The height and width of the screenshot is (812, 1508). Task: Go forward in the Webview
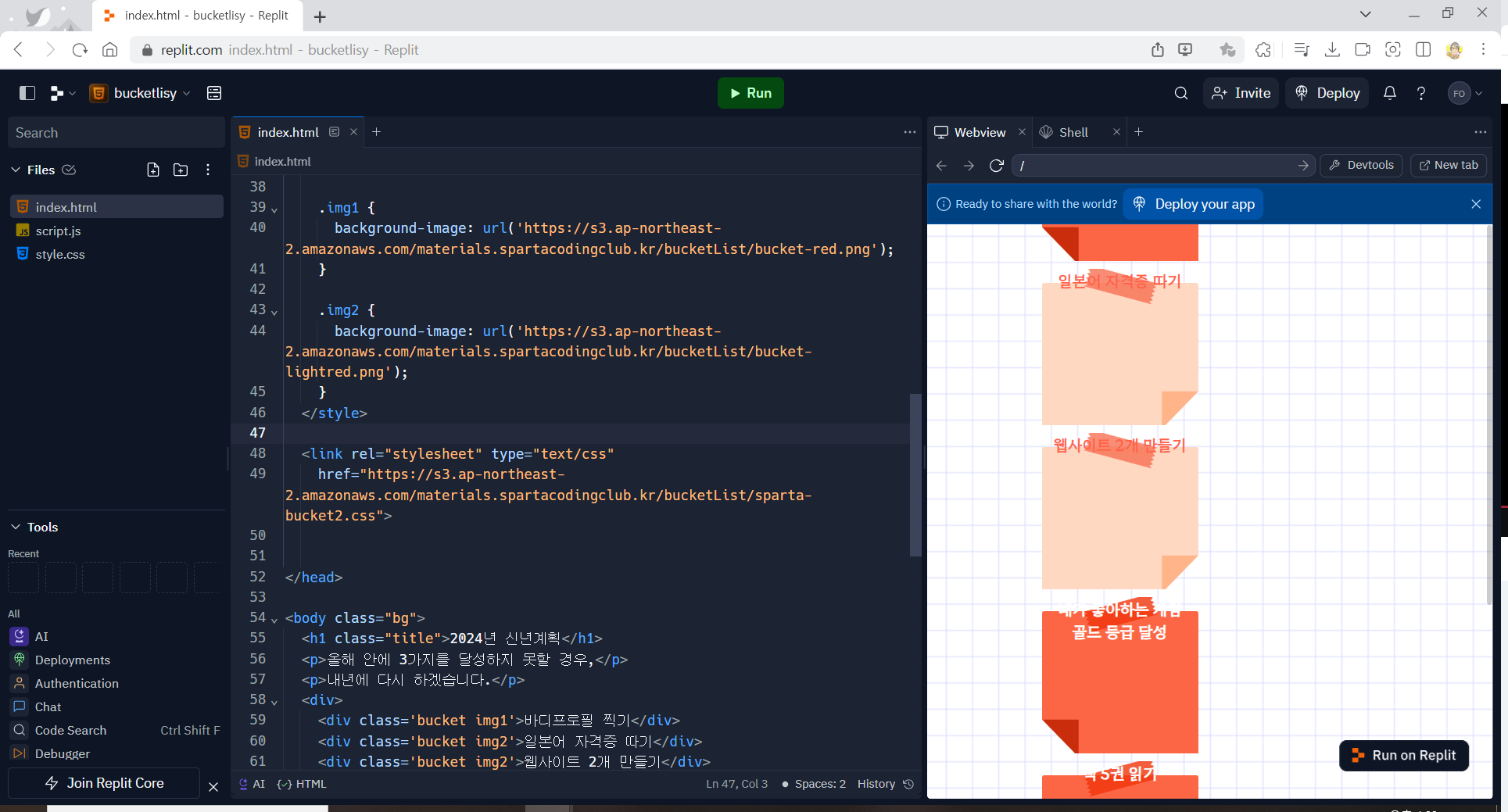click(969, 166)
